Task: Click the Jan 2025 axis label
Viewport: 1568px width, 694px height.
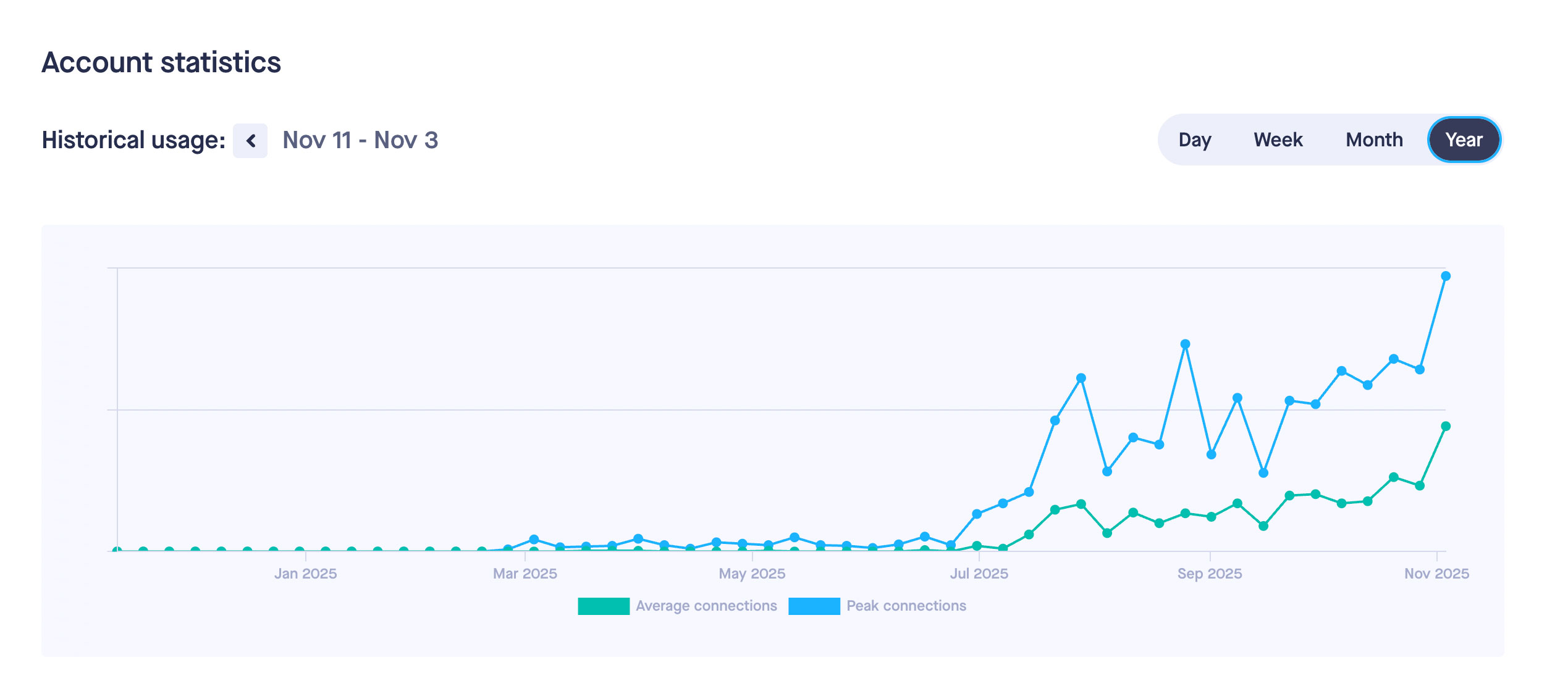Action: click(305, 574)
